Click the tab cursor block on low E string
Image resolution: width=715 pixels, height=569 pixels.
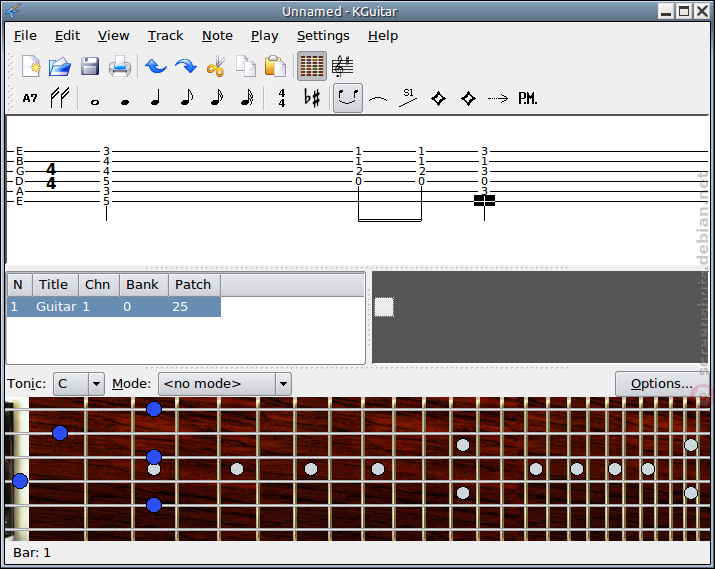pos(484,200)
